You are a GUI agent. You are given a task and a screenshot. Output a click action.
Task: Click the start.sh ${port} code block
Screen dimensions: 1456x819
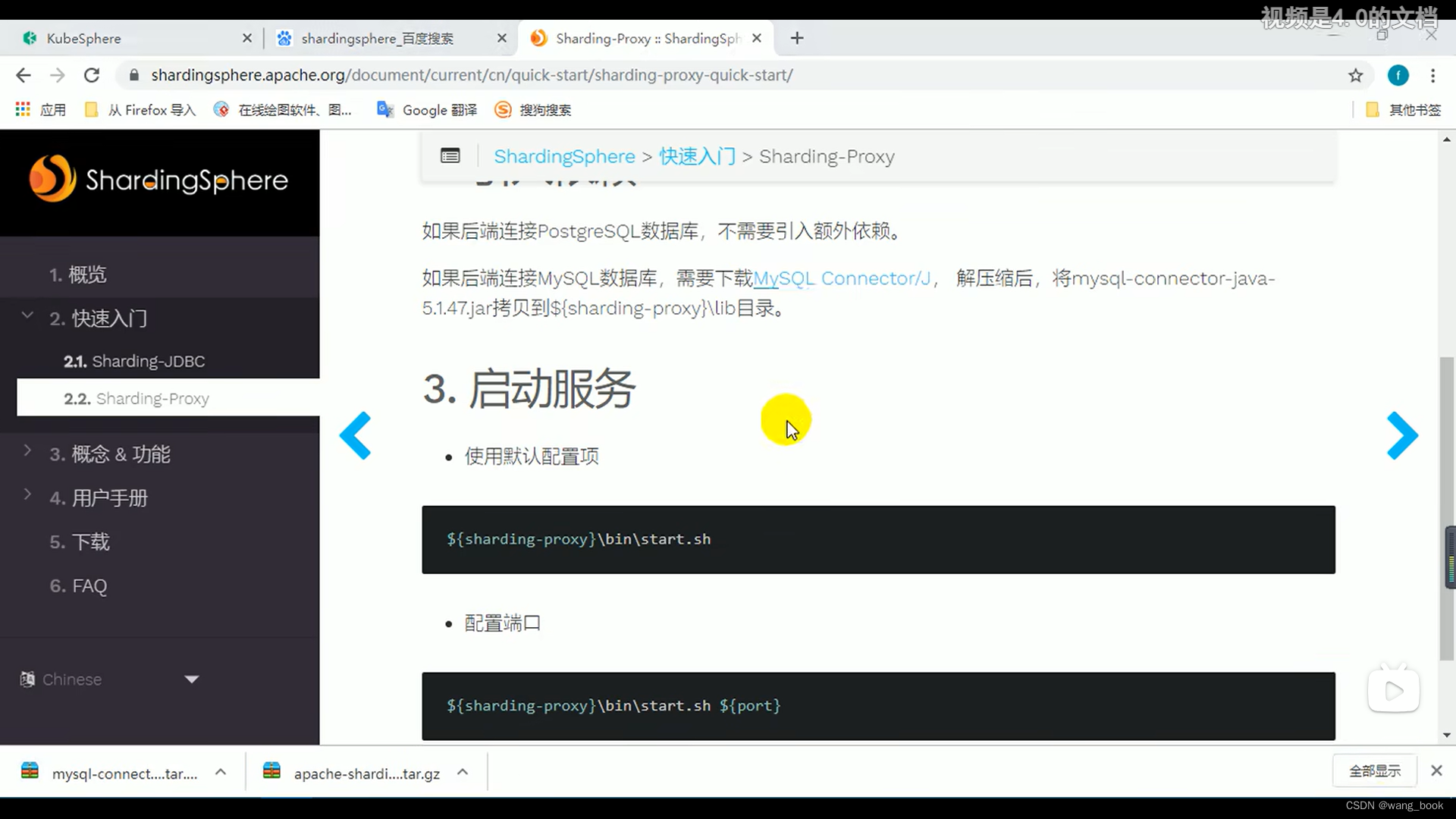(878, 706)
